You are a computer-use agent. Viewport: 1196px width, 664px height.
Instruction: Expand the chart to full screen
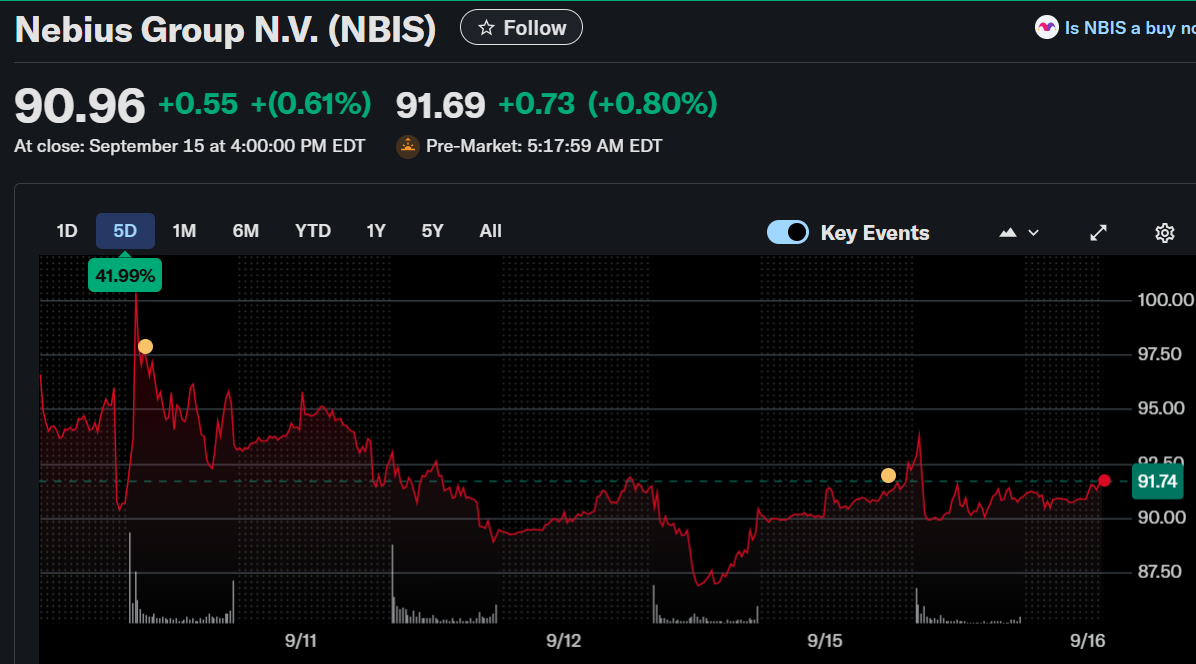[1098, 233]
